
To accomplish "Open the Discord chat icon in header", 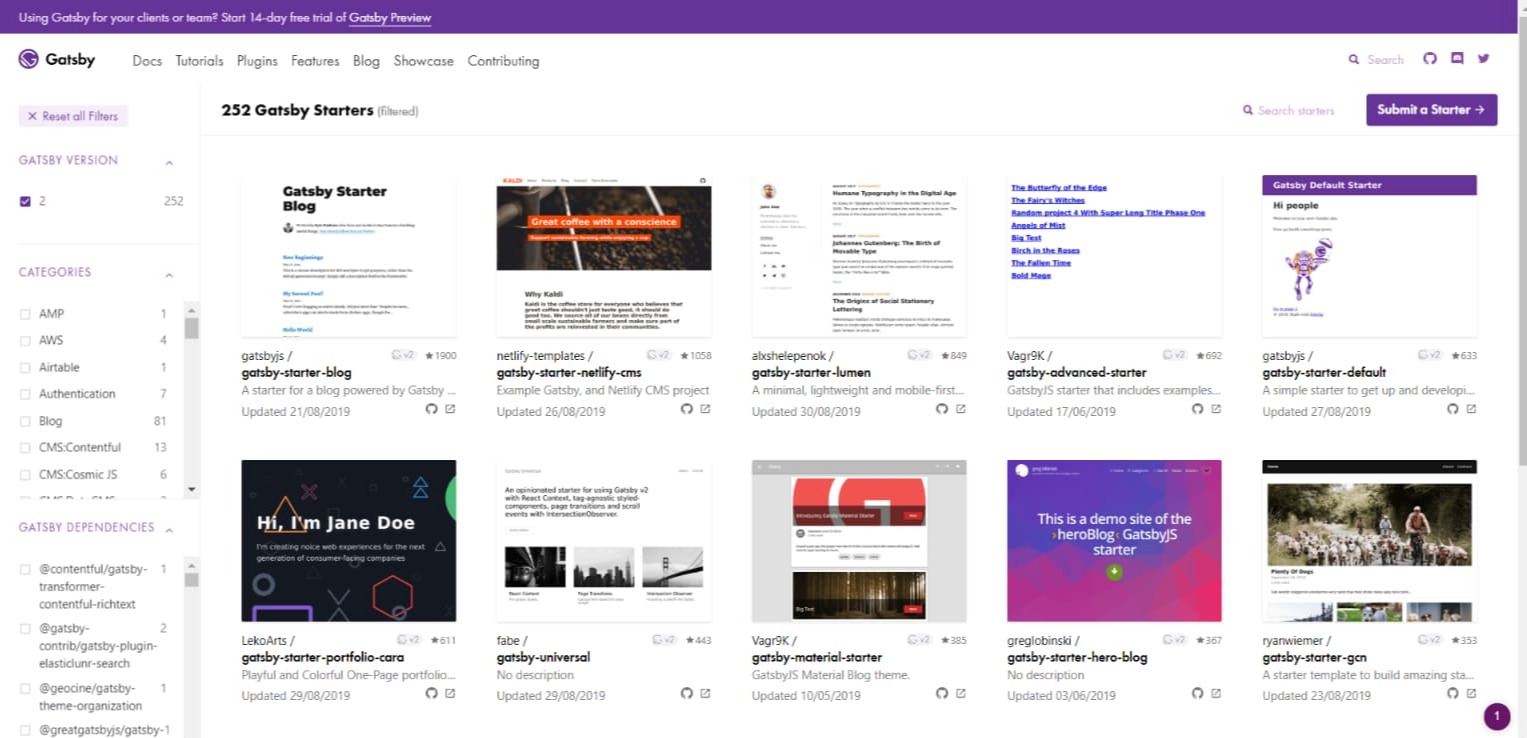I will [x=1457, y=59].
